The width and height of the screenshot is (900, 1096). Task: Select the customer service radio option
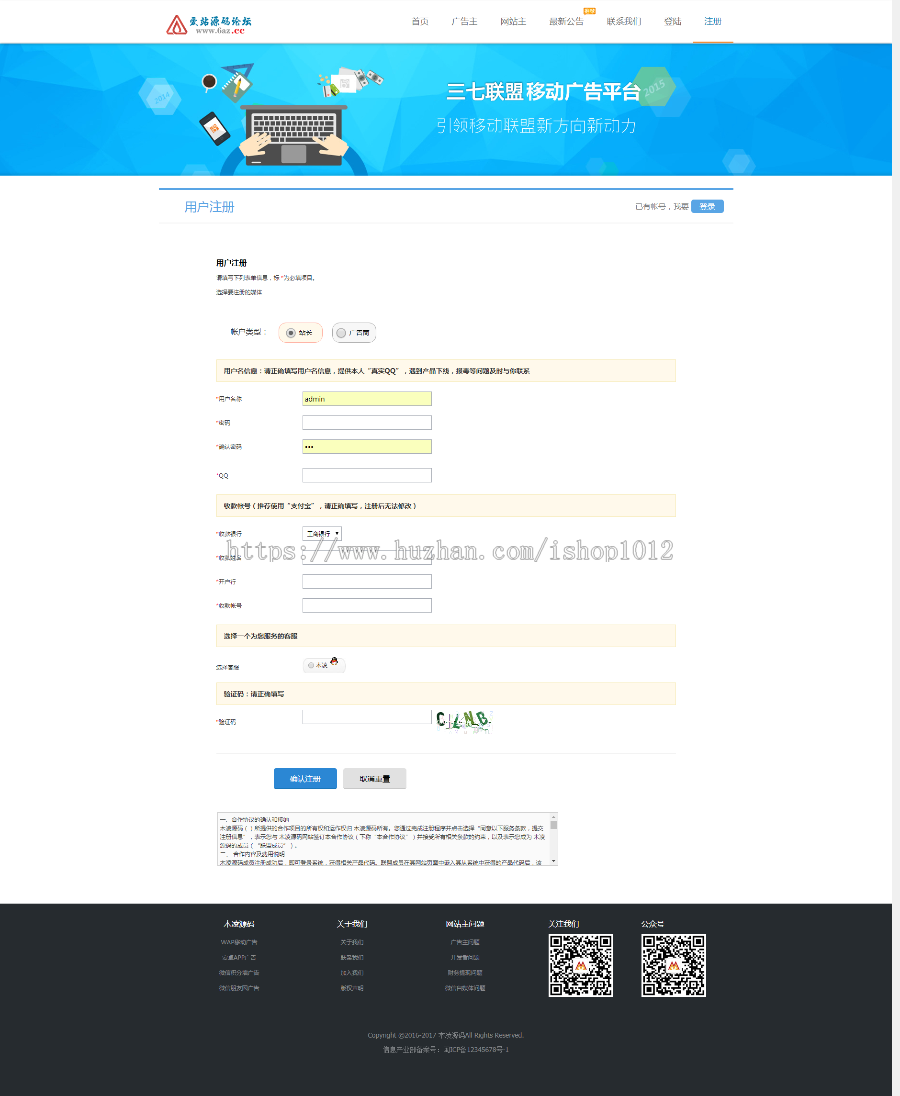tap(311, 665)
